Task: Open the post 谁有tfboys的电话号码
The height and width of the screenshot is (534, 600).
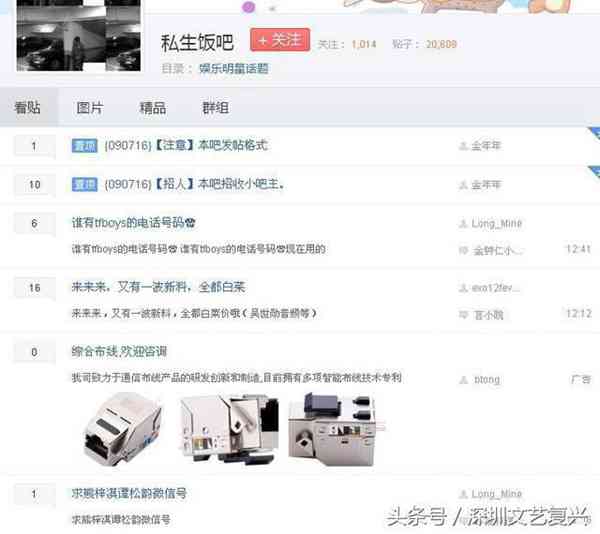Action: tap(132, 223)
